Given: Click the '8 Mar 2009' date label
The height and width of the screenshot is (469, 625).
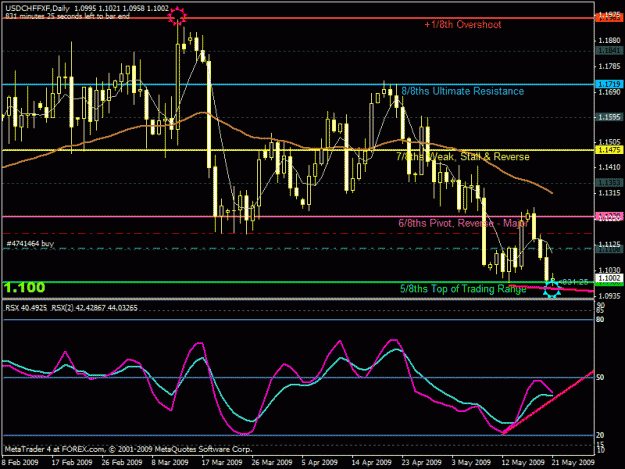Looking at the screenshot, I should click(x=170, y=462).
